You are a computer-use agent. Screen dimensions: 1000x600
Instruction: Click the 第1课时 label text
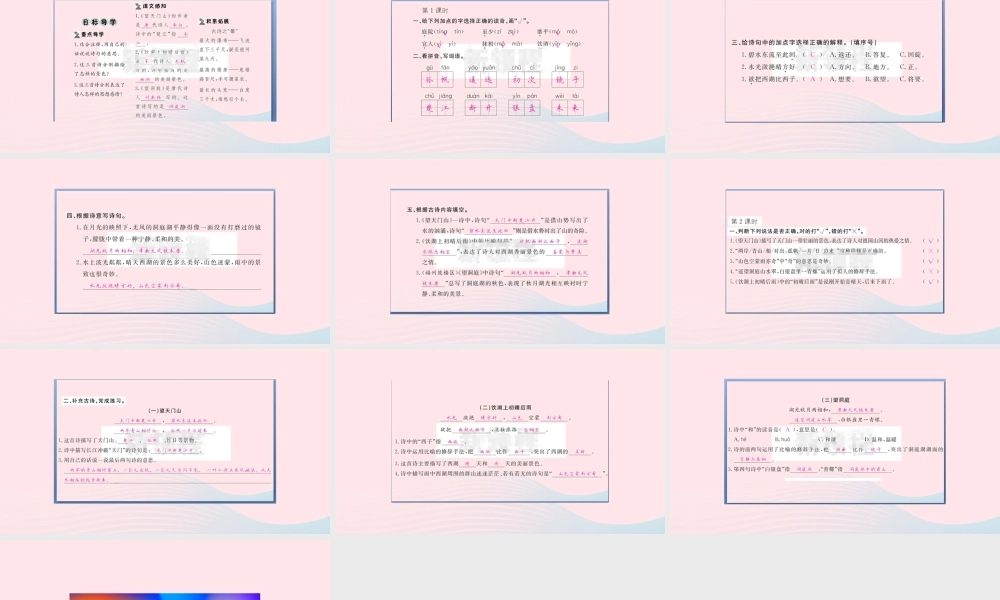435,11
